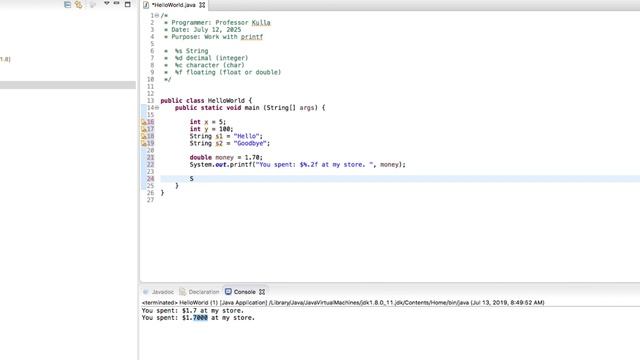The width and height of the screenshot is (640, 360).
Task: Select the highlighted row in Package Explorer
Action: click(x=68, y=85)
